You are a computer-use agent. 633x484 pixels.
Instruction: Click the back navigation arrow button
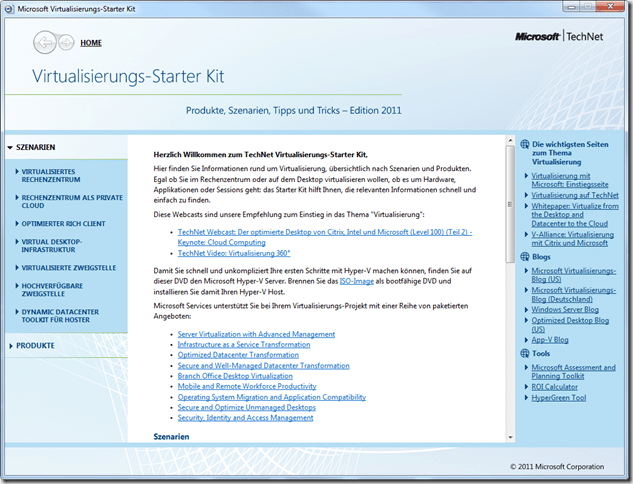(x=44, y=42)
